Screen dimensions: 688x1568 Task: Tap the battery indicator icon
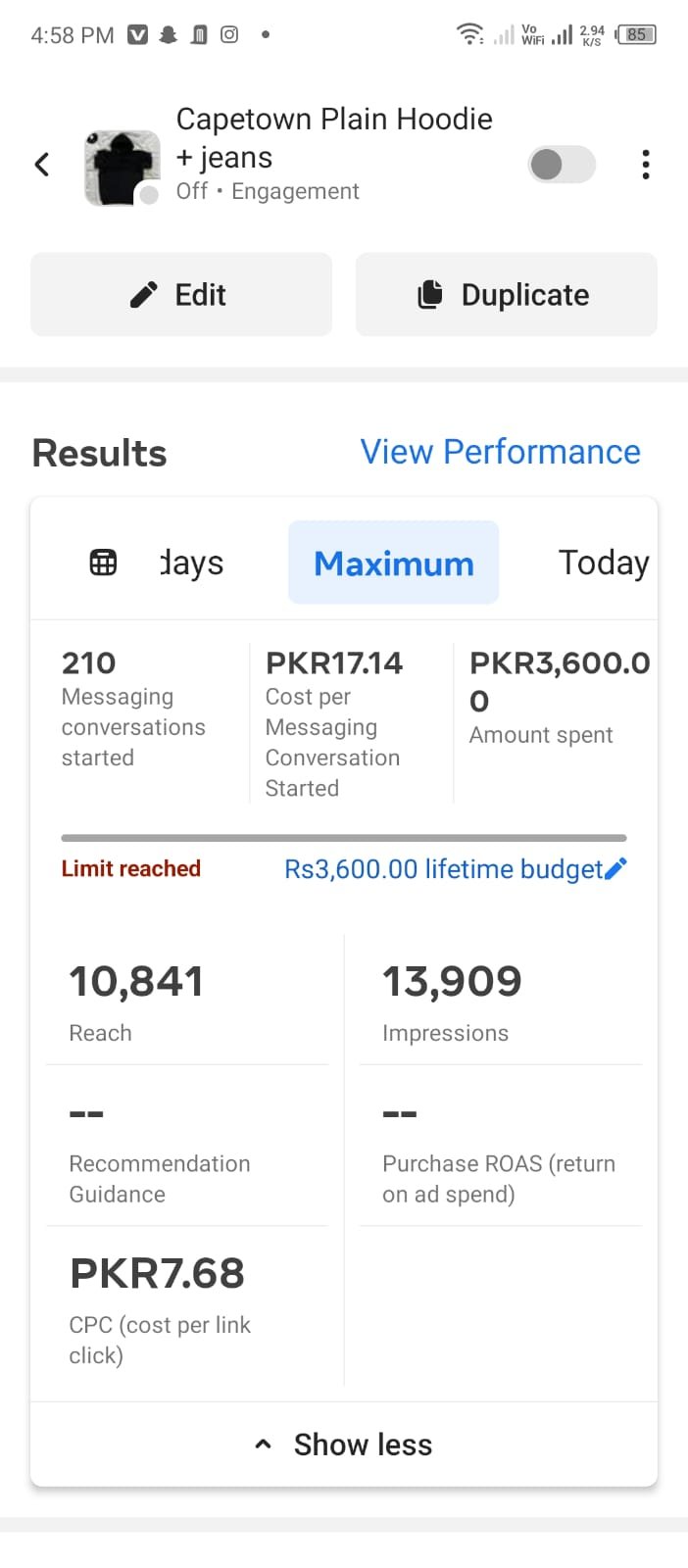(636, 35)
